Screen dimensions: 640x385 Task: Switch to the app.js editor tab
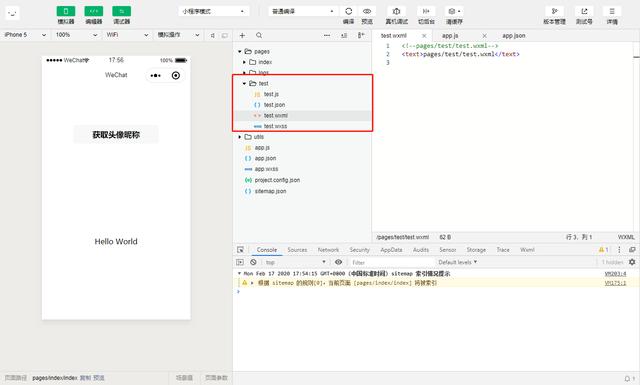(x=450, y=36)
